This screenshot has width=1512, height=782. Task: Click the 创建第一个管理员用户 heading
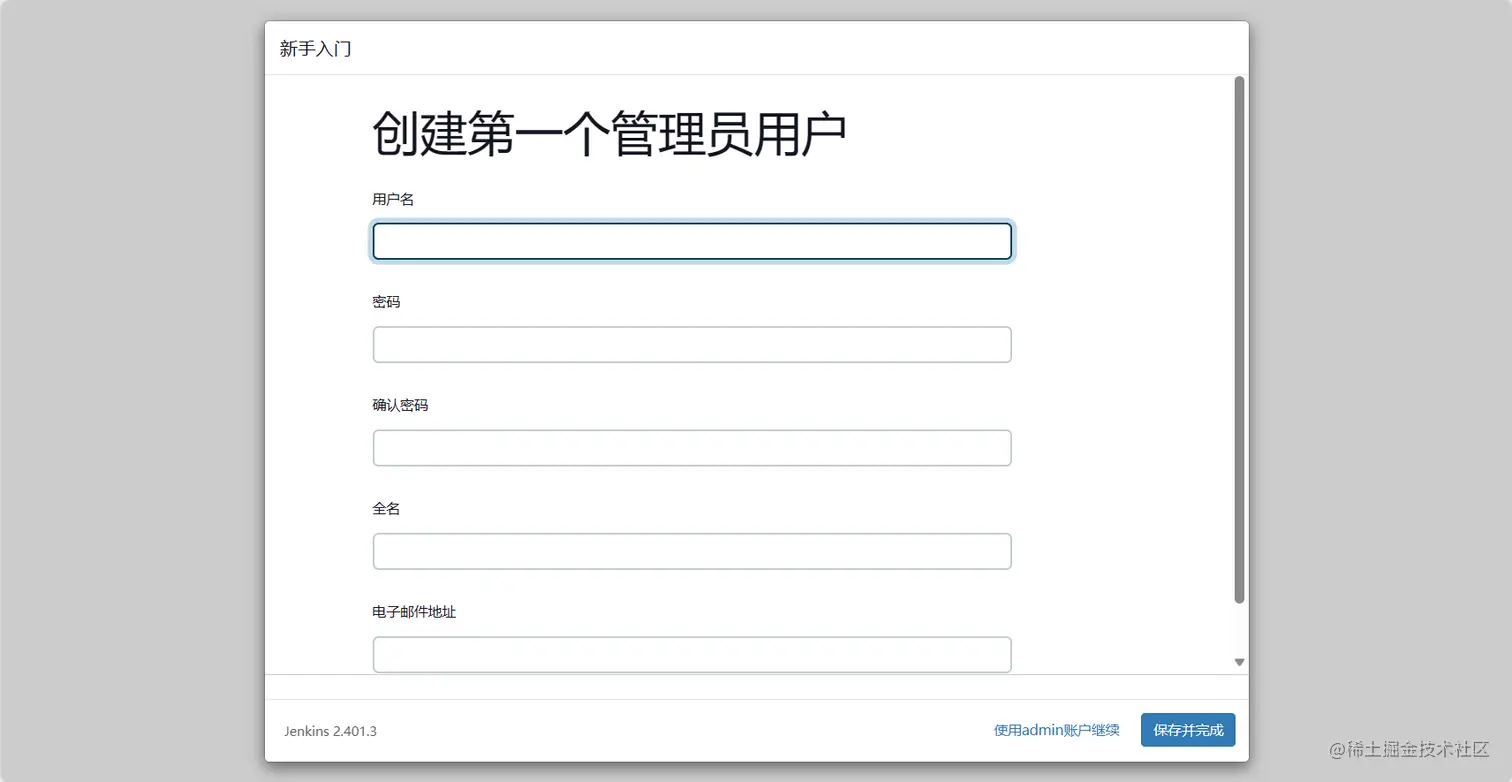click(610, 134)
